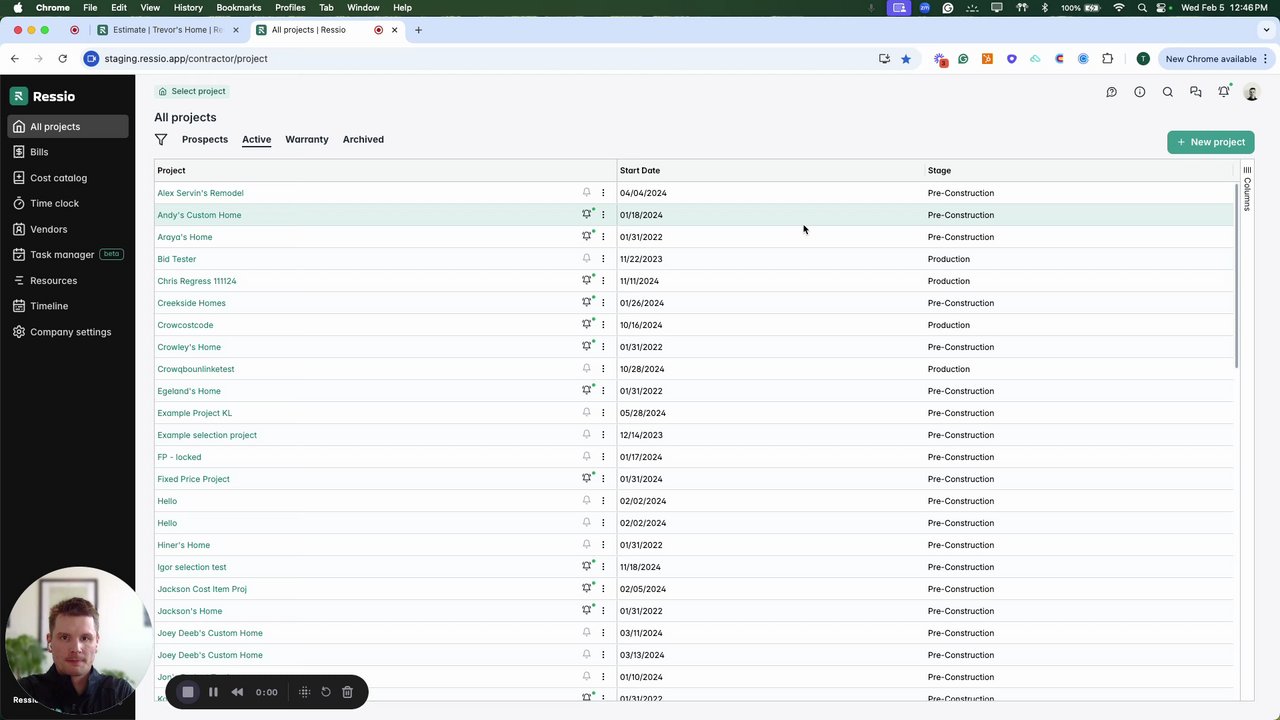Open Company settings in the sidebar
Image resolution: width=1280 pixels, height=720 pixels.
[70, 332]
